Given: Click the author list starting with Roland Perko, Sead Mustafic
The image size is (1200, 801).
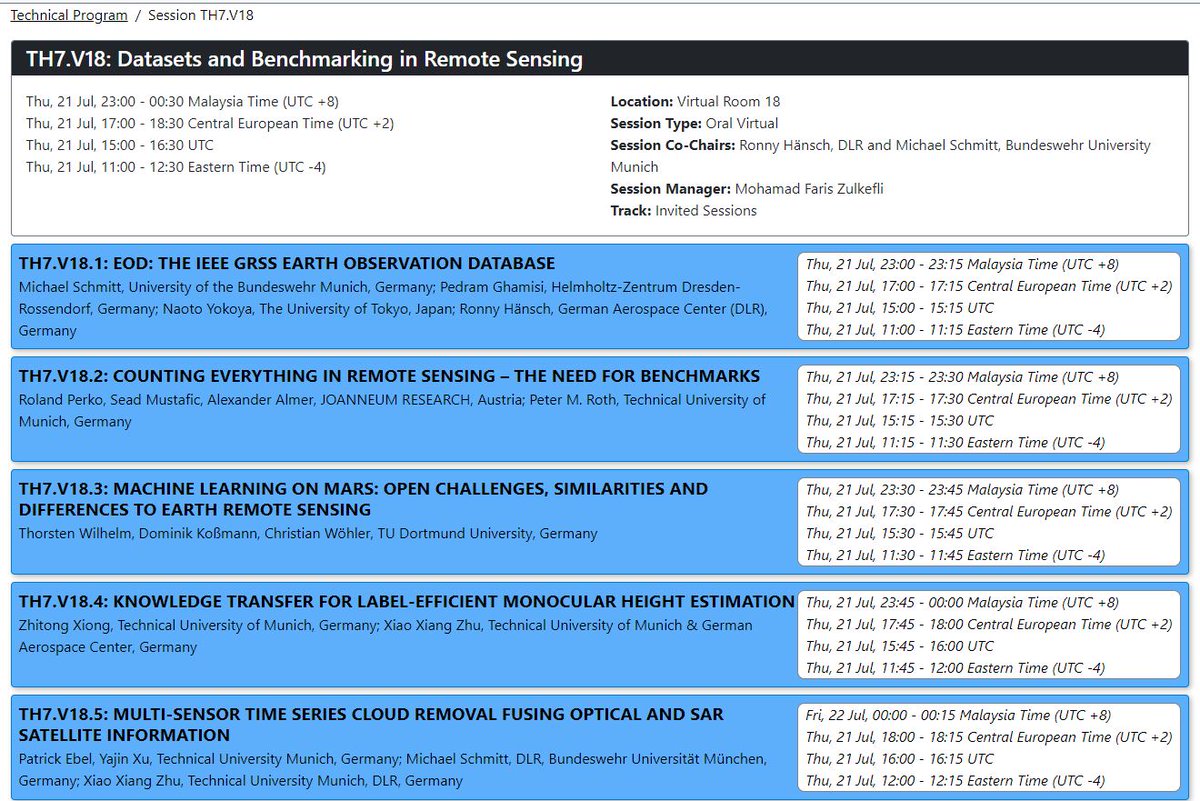Looking at the screenshot, I should pos(392,410).
